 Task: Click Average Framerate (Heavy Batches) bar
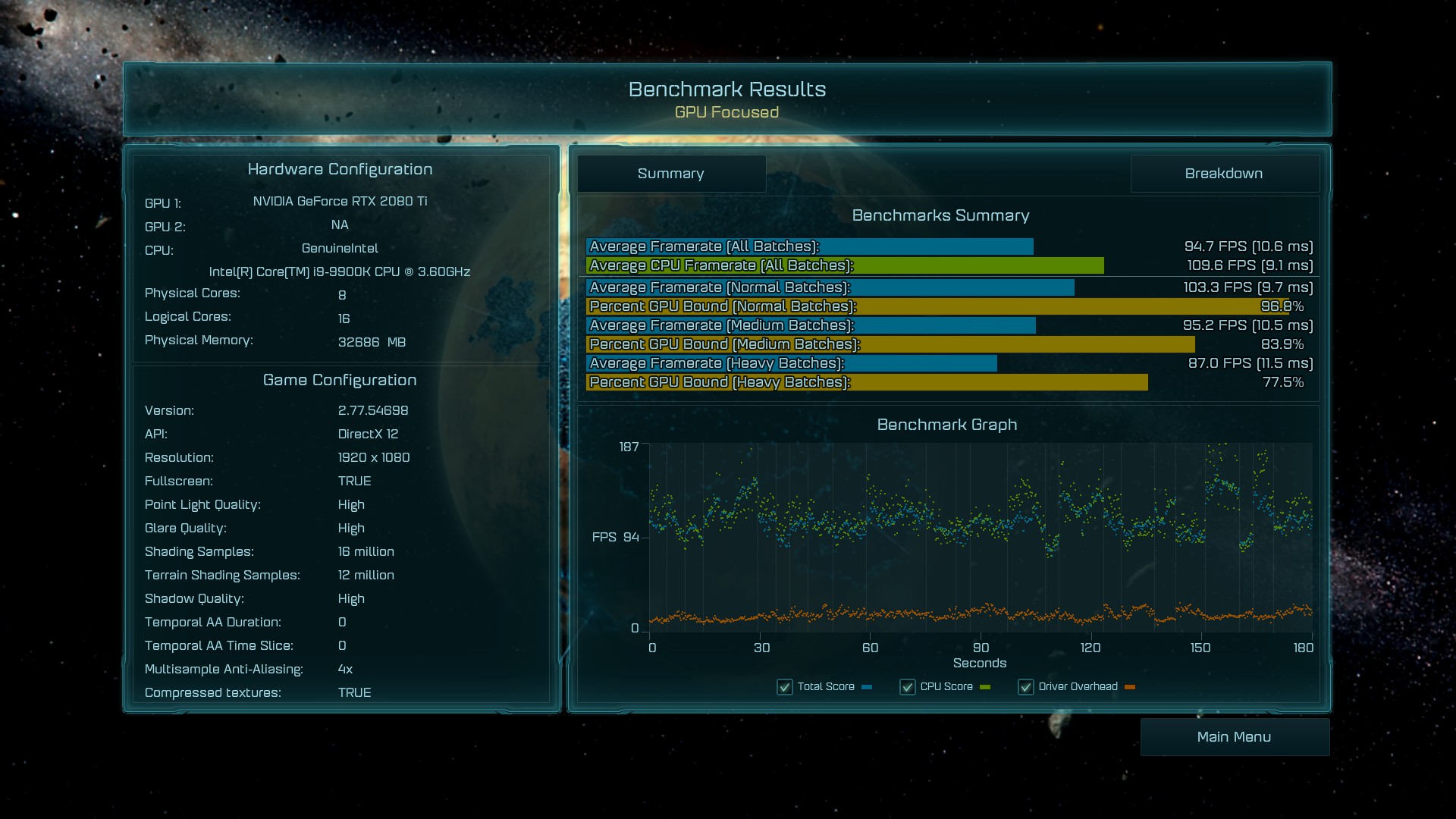coord(791,363)
